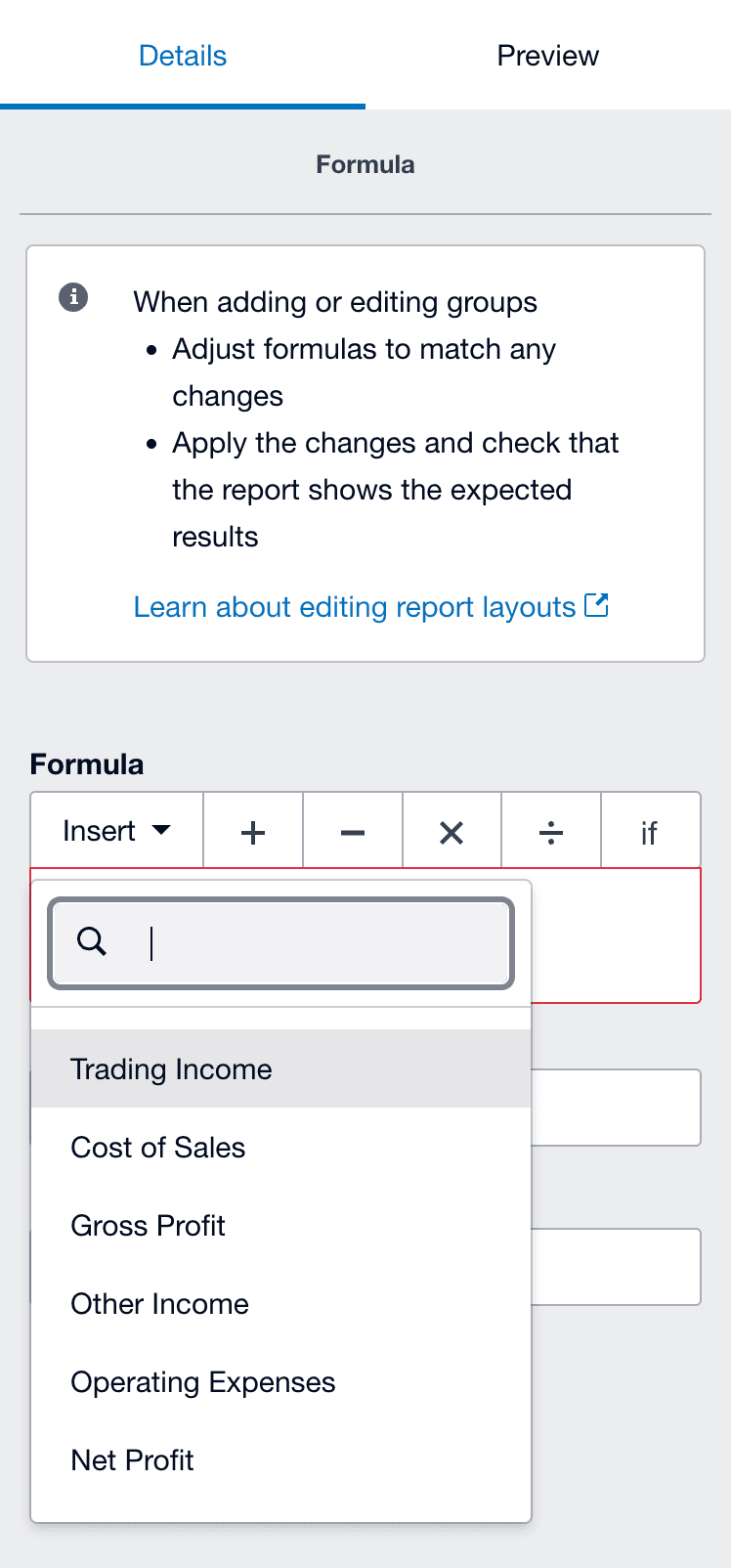Insert an 'if' condition into the formula
The height and width of the screenshot is (1568, 731).
649,832
